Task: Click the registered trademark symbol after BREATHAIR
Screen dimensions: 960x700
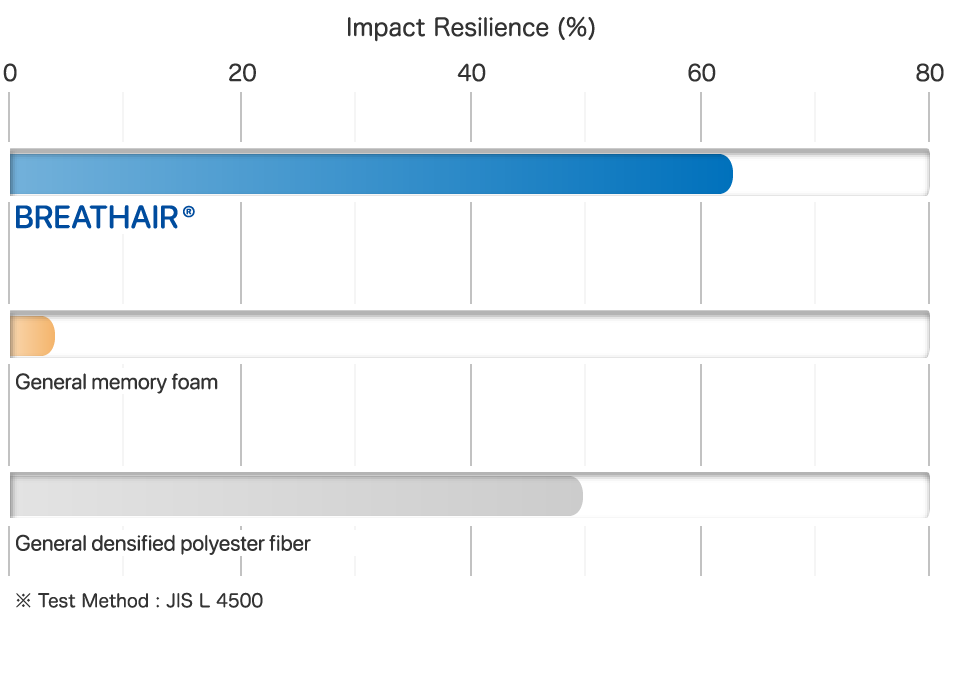Action: coord(189,212)
